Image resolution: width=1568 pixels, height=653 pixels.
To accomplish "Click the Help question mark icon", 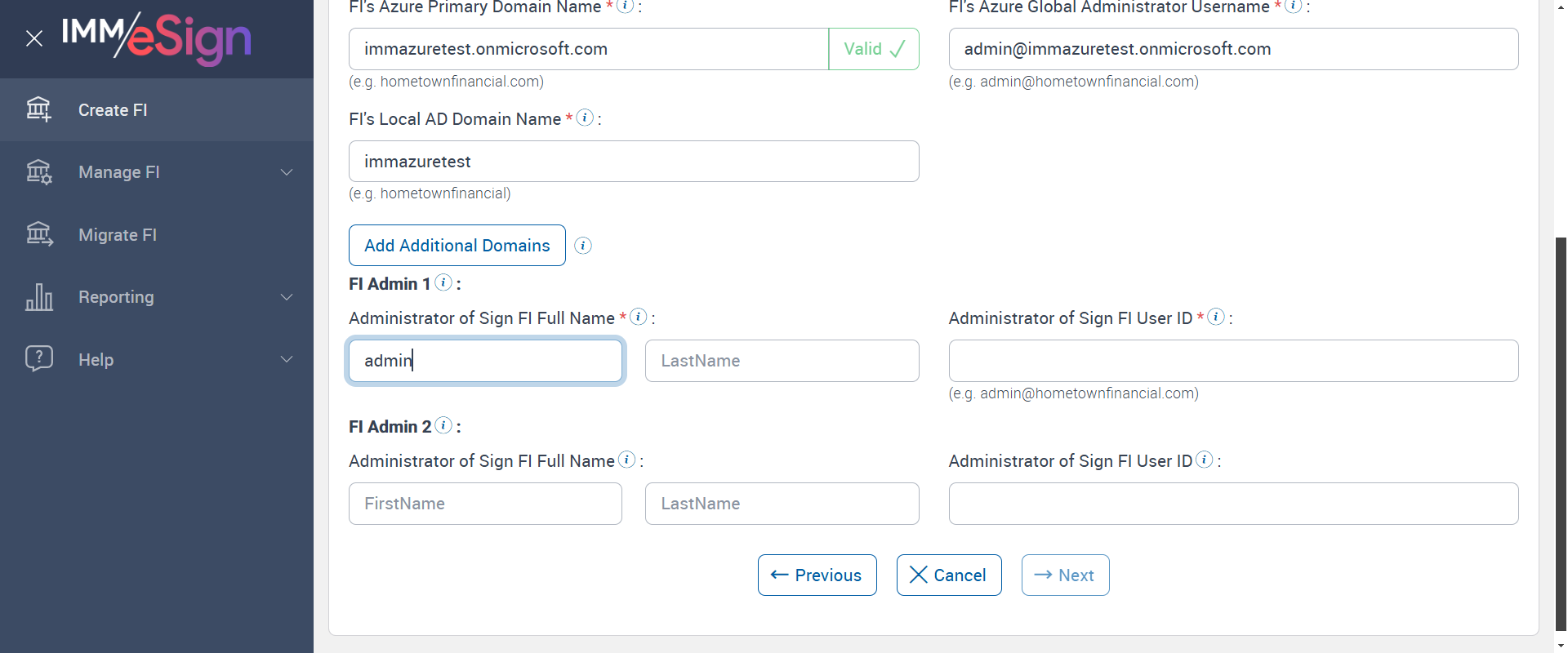I will [x=38, y=359].
